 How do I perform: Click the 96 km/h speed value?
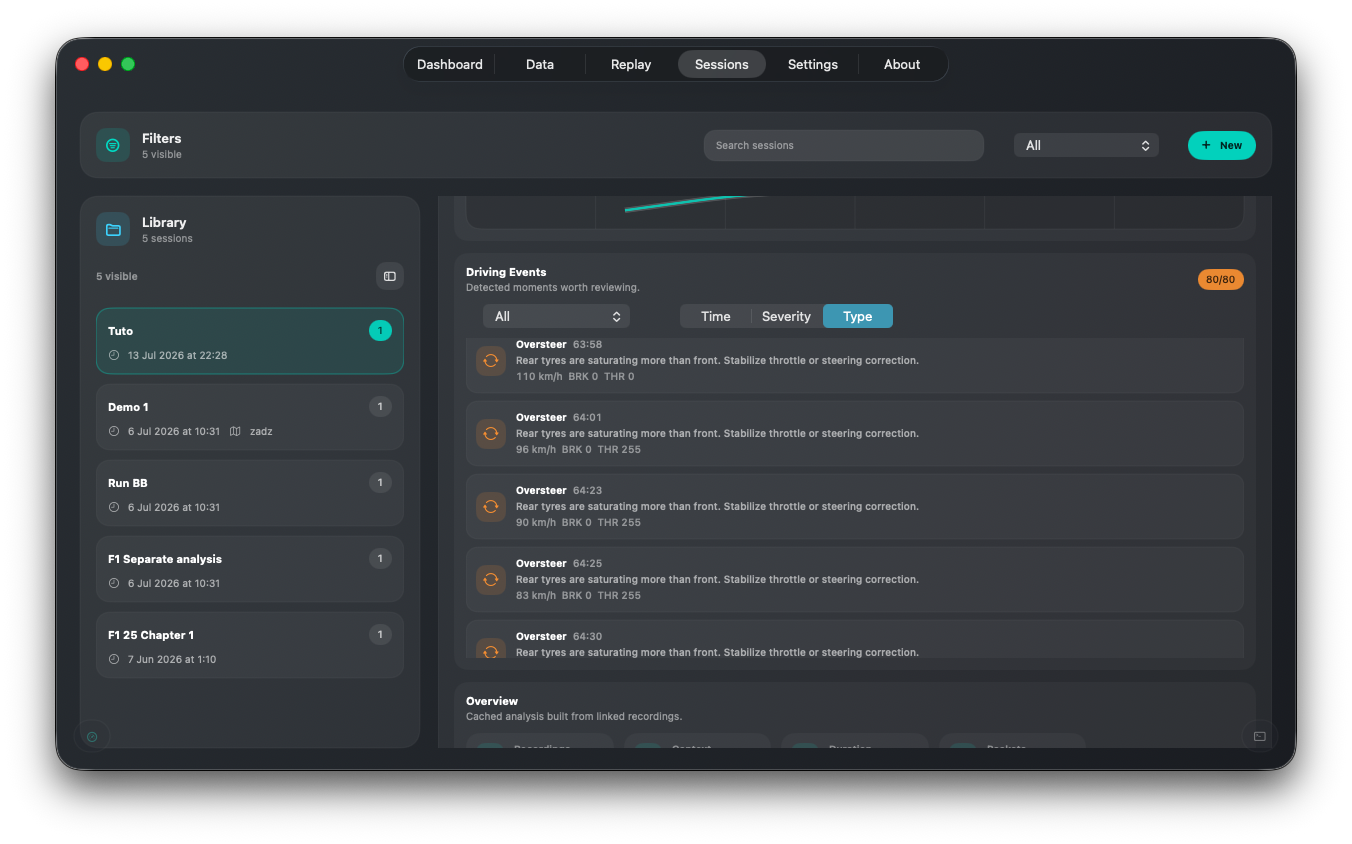coord(536,450)
